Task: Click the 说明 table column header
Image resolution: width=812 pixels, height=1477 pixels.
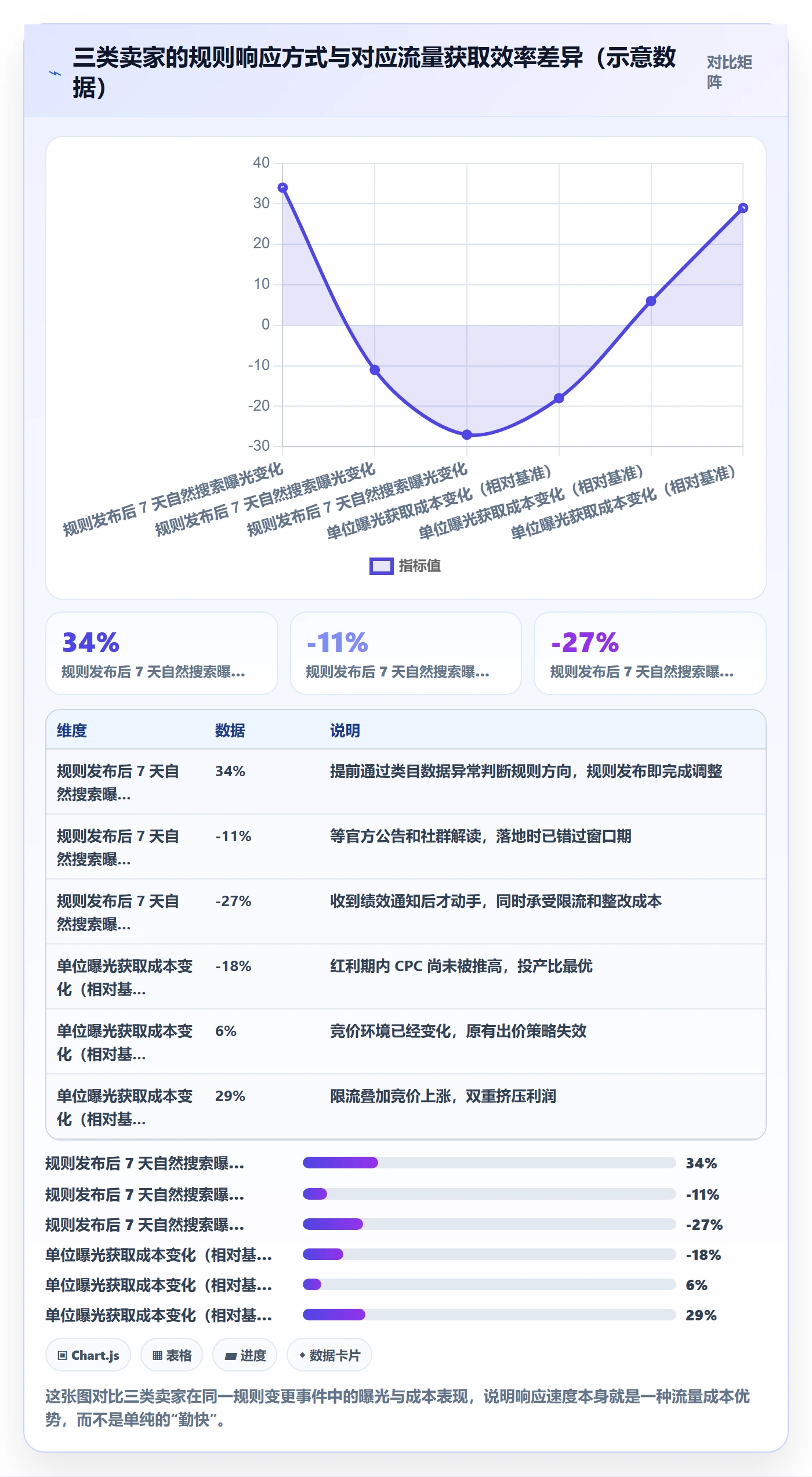Action: 345,730
